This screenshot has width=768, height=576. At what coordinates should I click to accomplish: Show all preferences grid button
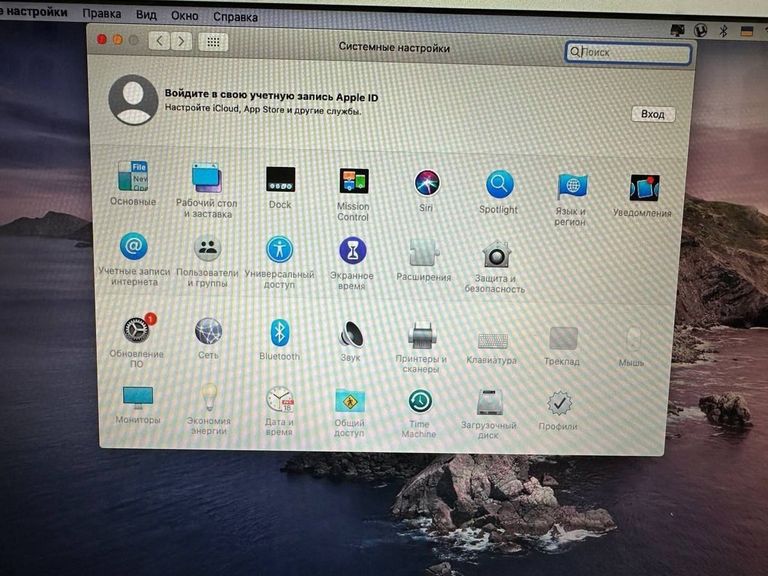pos(213,42)
